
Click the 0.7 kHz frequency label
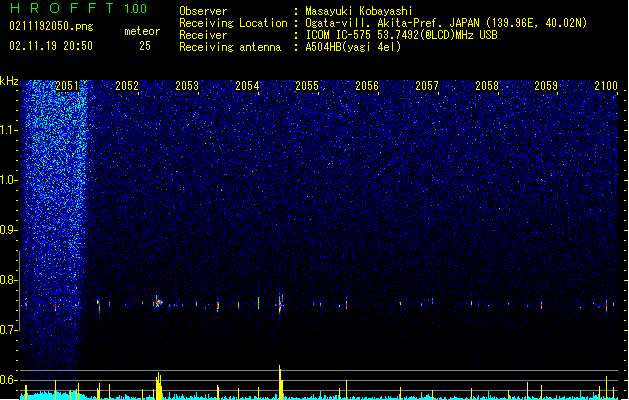coord(9,330)
